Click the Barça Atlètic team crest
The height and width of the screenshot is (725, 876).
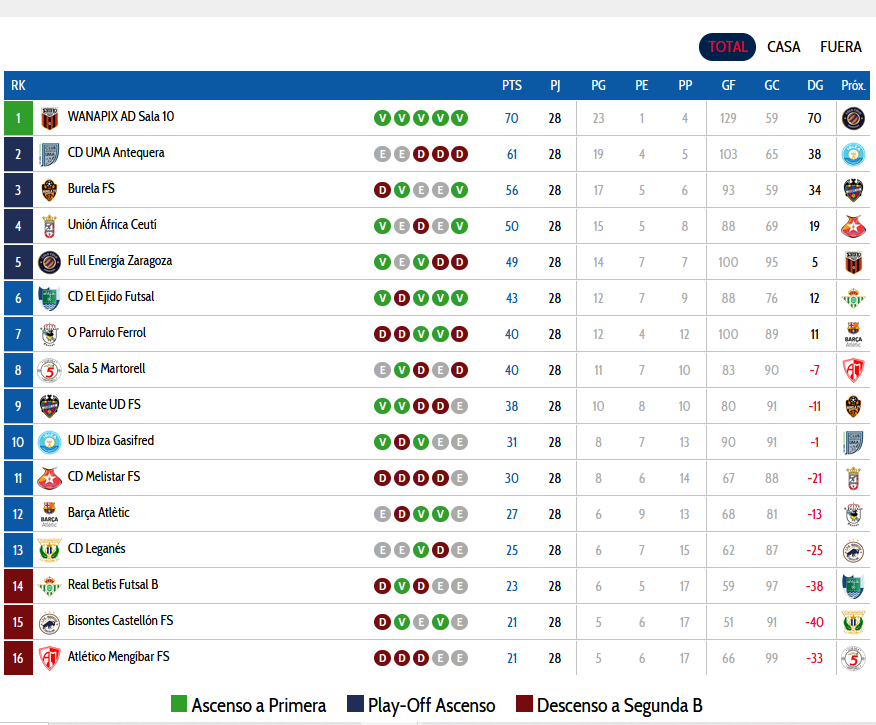[49, 514]
